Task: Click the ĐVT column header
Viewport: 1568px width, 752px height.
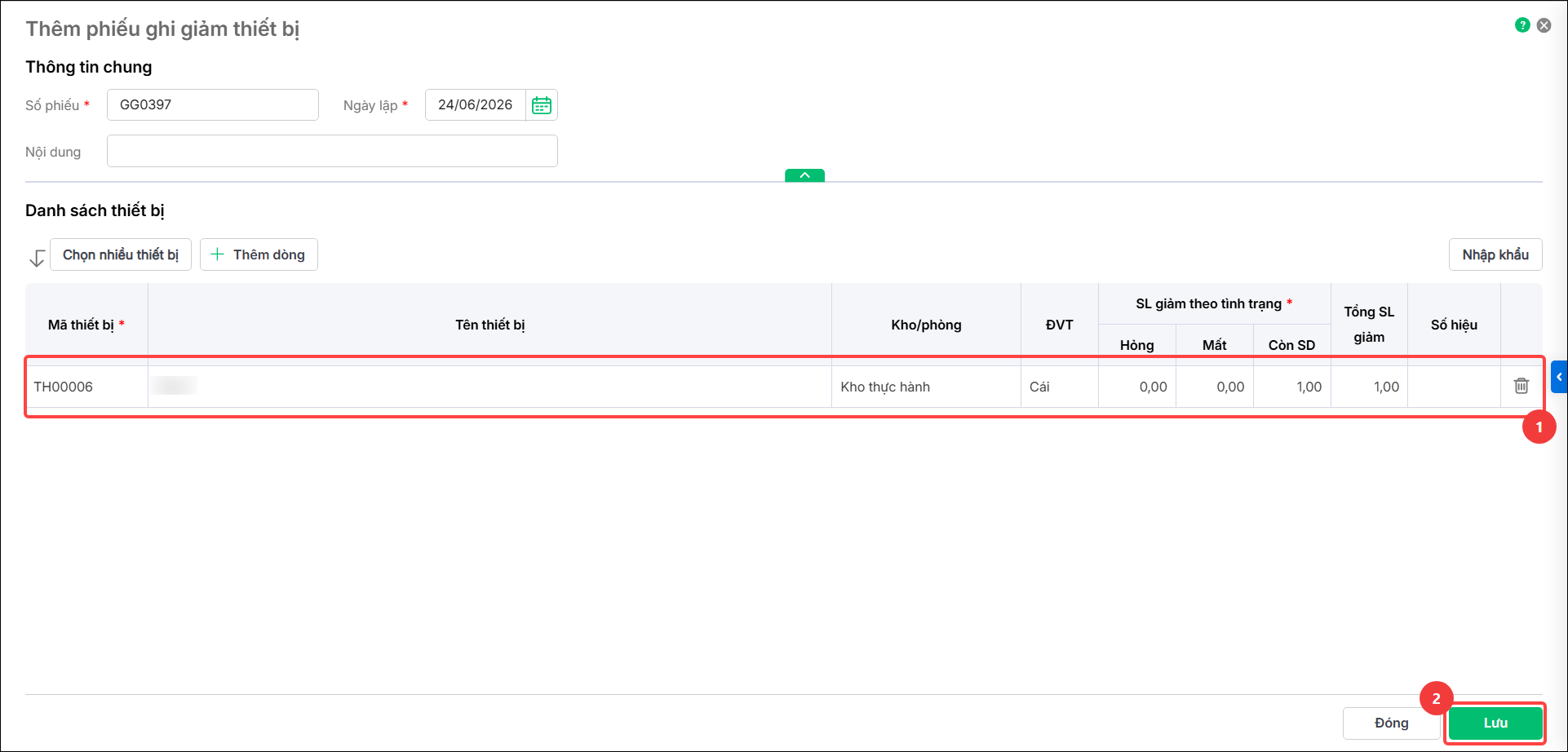Action: [x=1060, y=325]
